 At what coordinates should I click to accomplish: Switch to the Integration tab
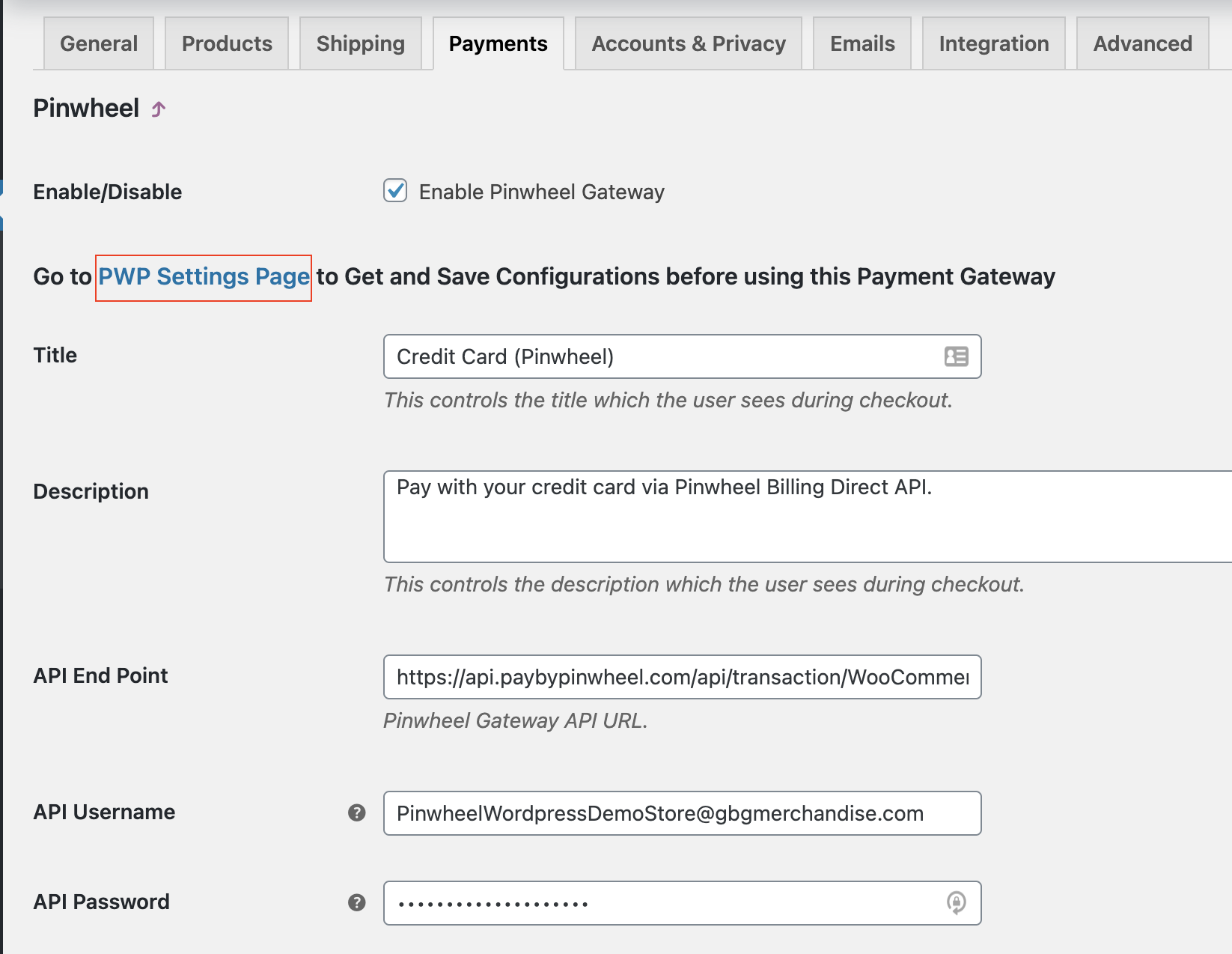coord(994,43)
